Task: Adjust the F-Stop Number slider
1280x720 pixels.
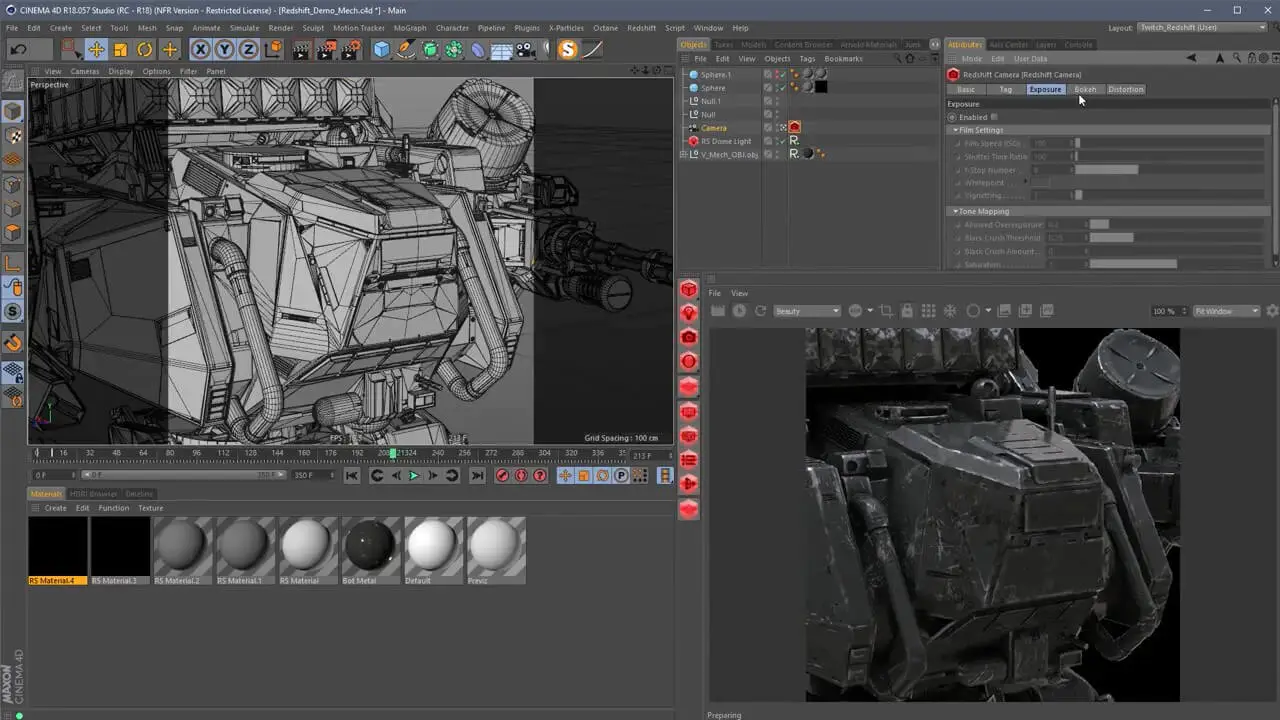Action: point(1168,170)
